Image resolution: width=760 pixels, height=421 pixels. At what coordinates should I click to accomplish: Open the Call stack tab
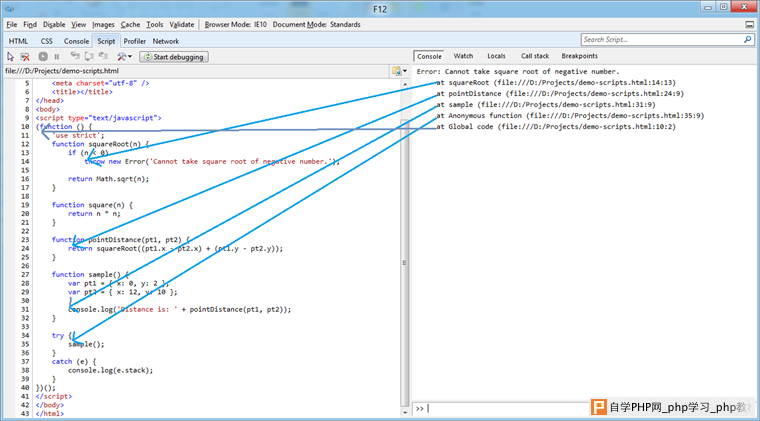535,56
